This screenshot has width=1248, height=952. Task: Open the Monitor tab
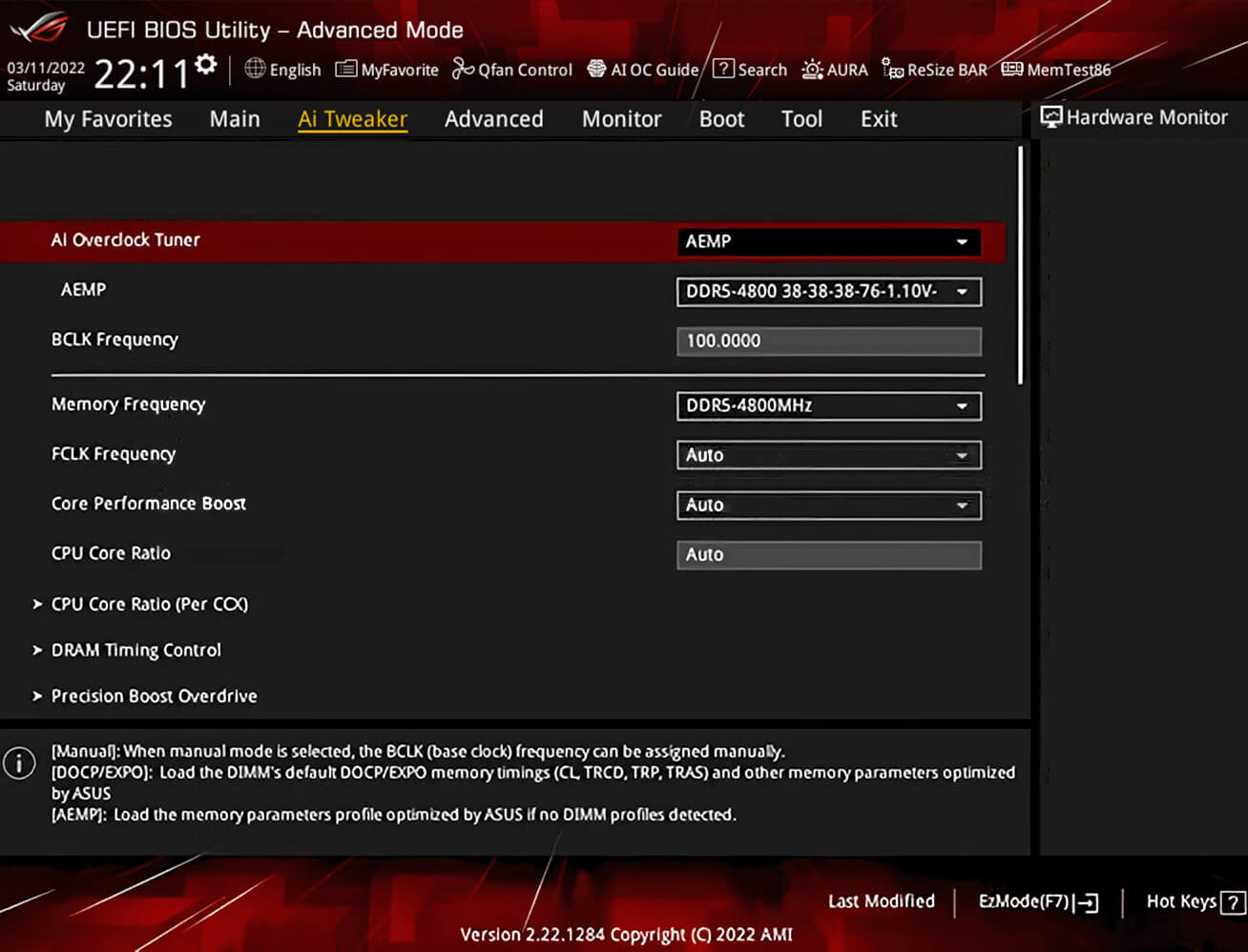pyautogui.click(x=621, y=119)
